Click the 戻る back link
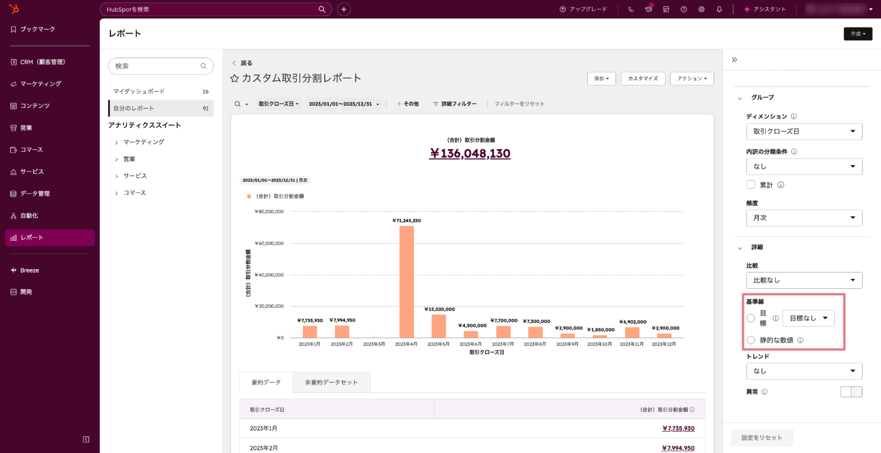The image size is (881, 453). coord(242,63)
